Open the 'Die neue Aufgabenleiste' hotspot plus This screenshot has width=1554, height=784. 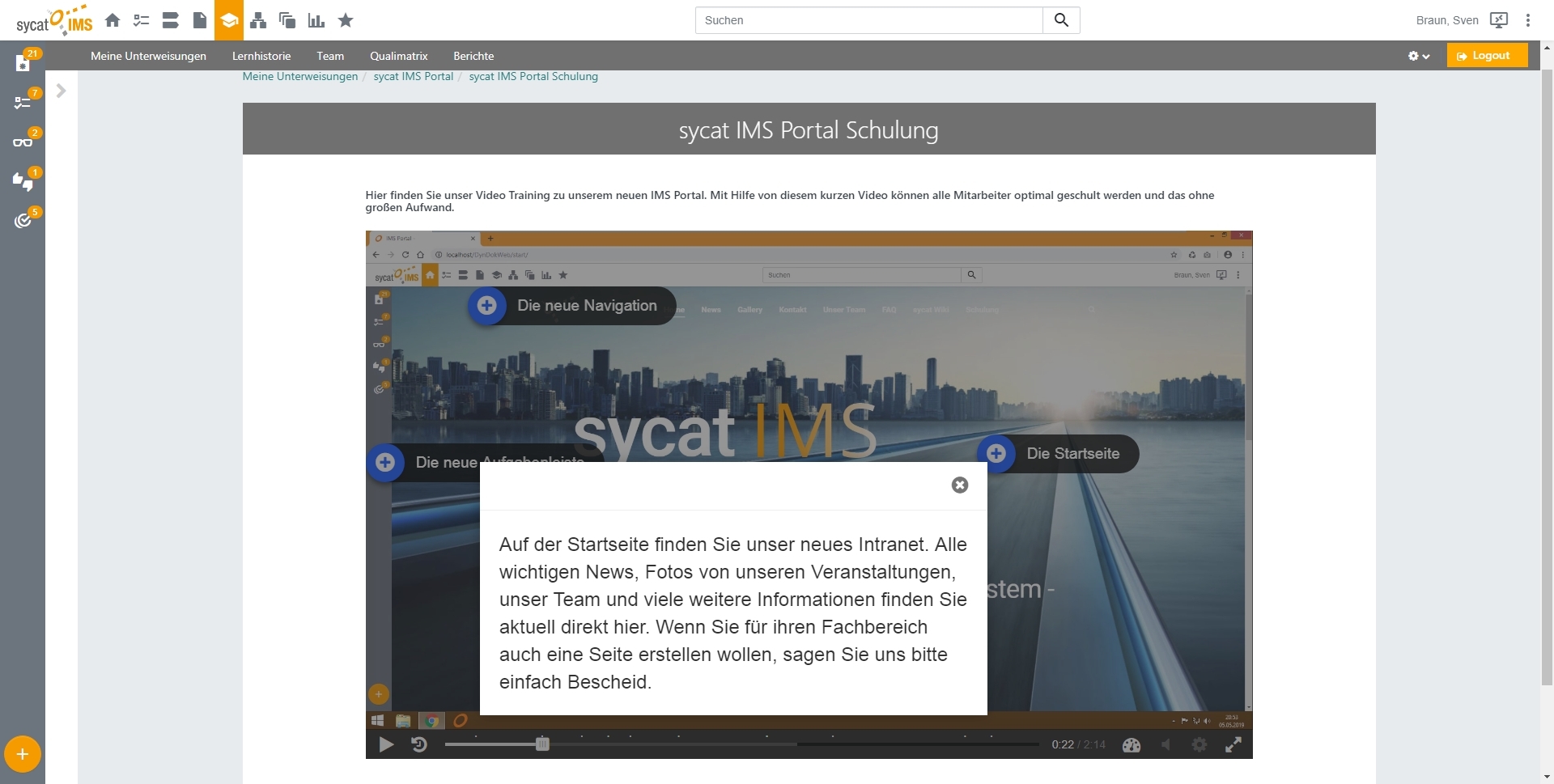tap(385, 463)
